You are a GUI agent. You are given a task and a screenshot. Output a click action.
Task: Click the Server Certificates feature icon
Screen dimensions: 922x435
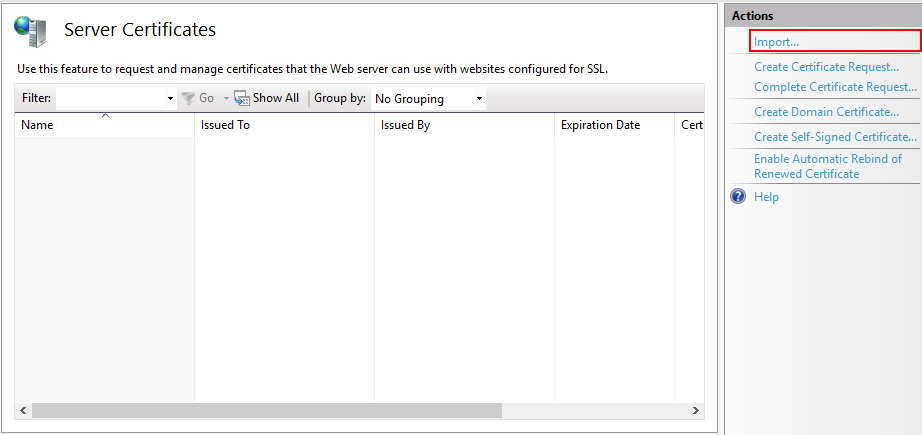30,32
